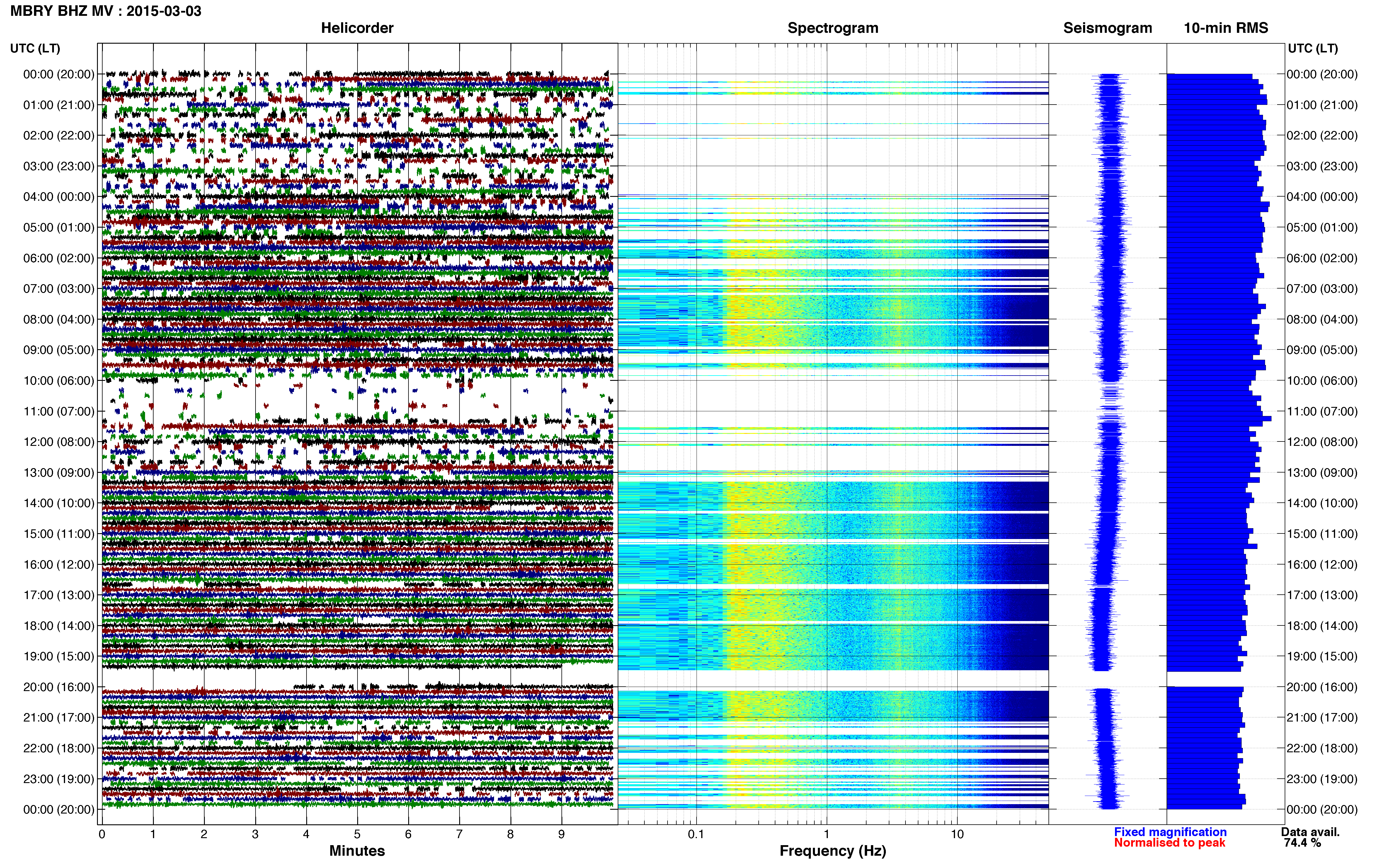This screenshot has width=1389, height=868.
Task: Click right-axis time label 22:00 (18:00)
Action: (1322, 748)
